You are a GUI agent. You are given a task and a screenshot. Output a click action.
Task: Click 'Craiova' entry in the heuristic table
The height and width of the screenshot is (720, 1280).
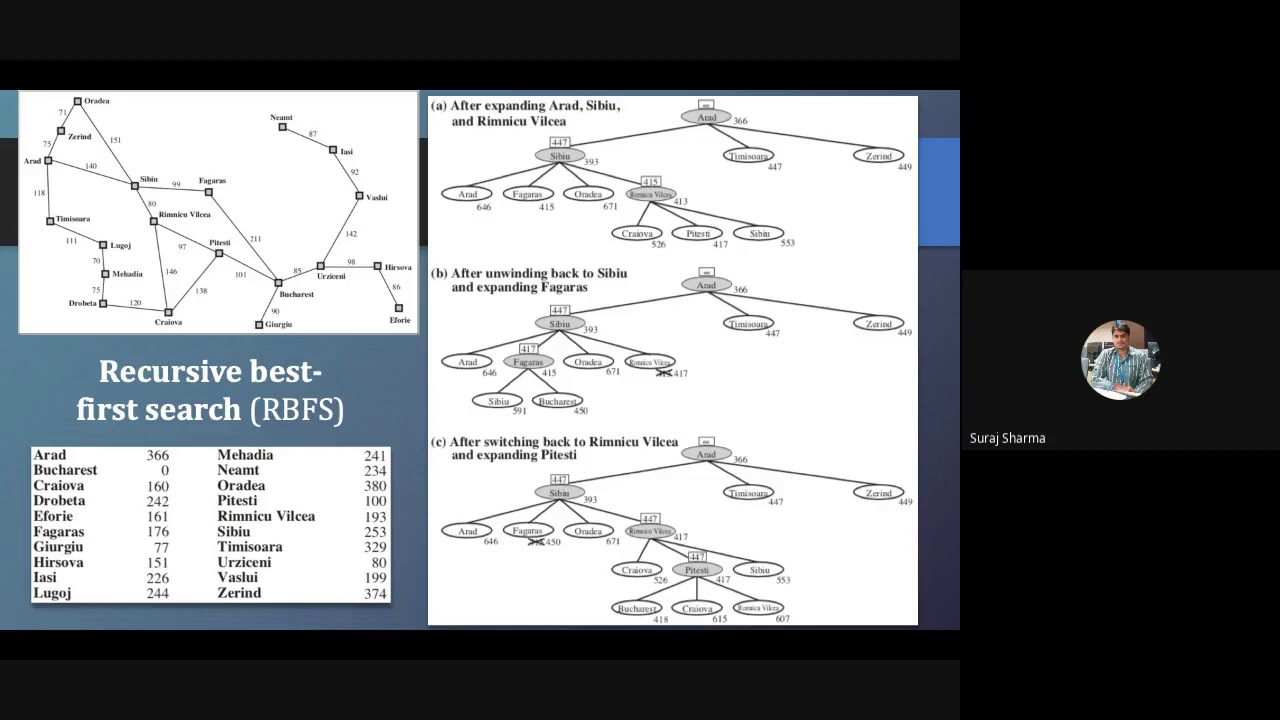click(58, 486)
